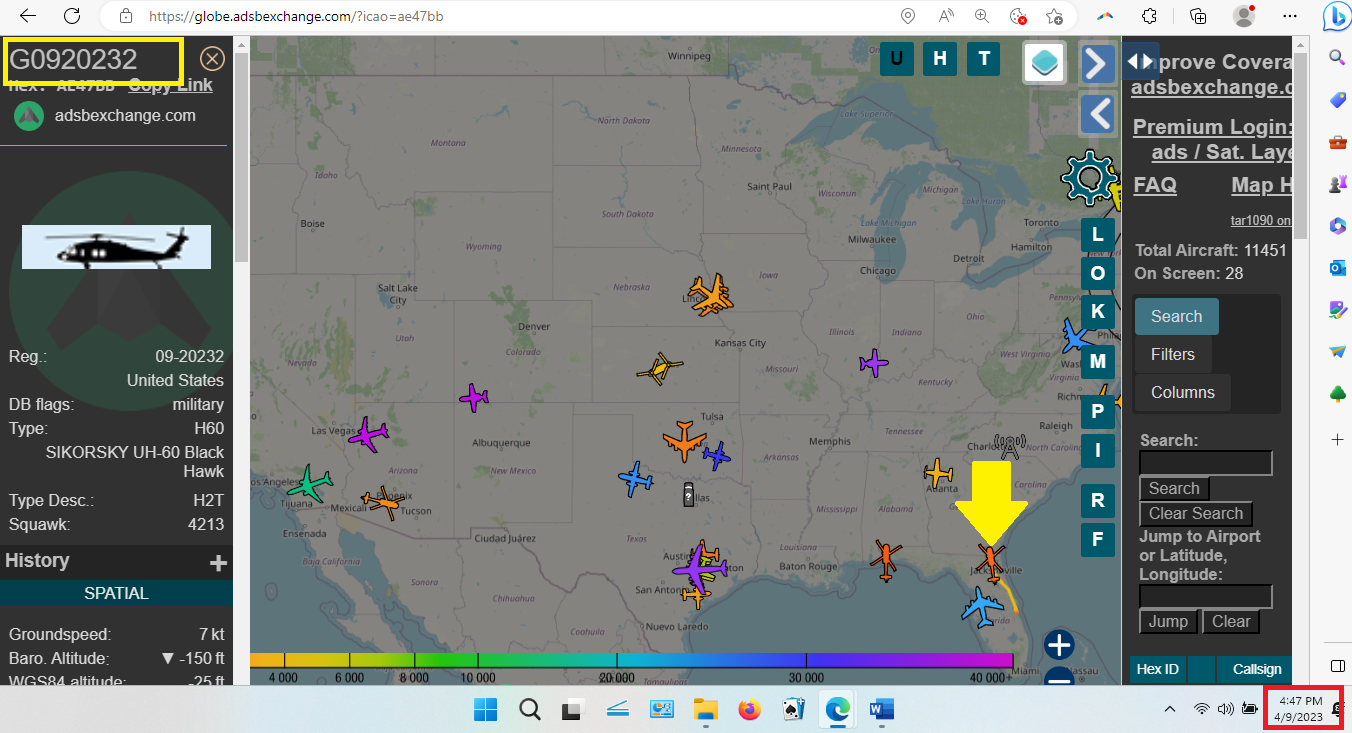Toggle the T map button
This screenshot has width=1352, height=733.
(984, 59)
